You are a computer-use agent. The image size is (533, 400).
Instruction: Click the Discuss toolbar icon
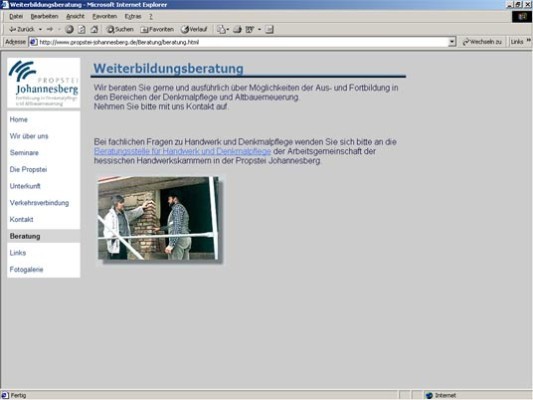[269, 30]
